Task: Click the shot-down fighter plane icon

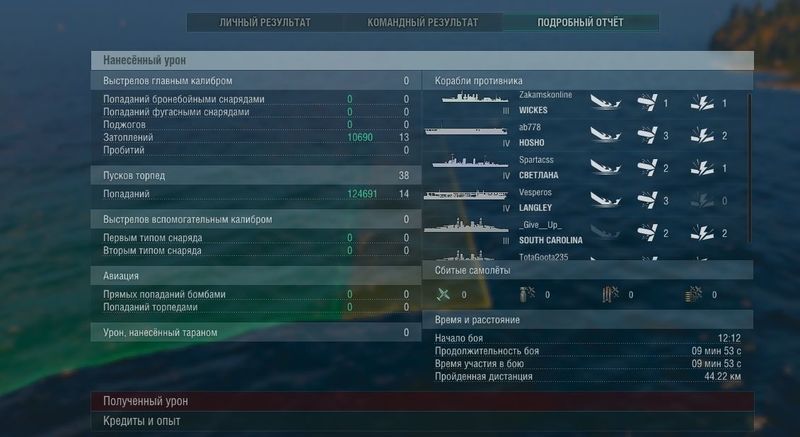Action: coord(444,294)
